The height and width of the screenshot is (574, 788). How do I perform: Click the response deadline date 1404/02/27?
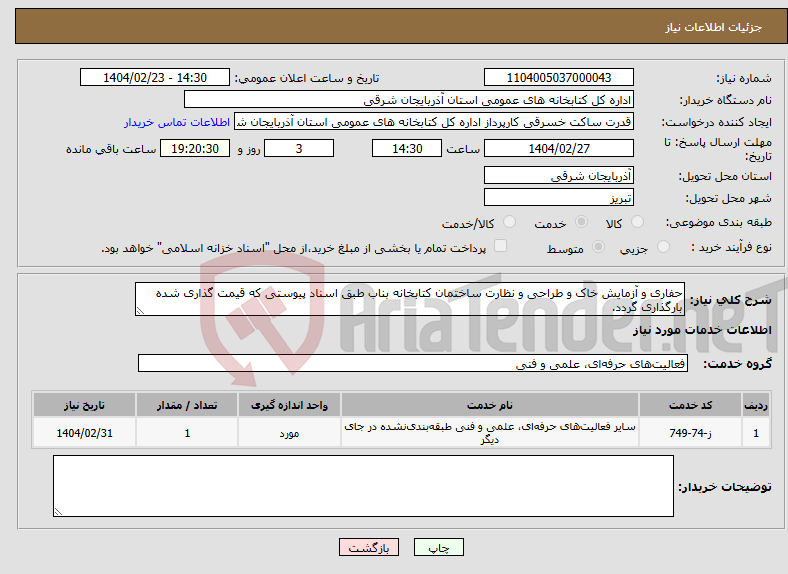pos(558,148)
